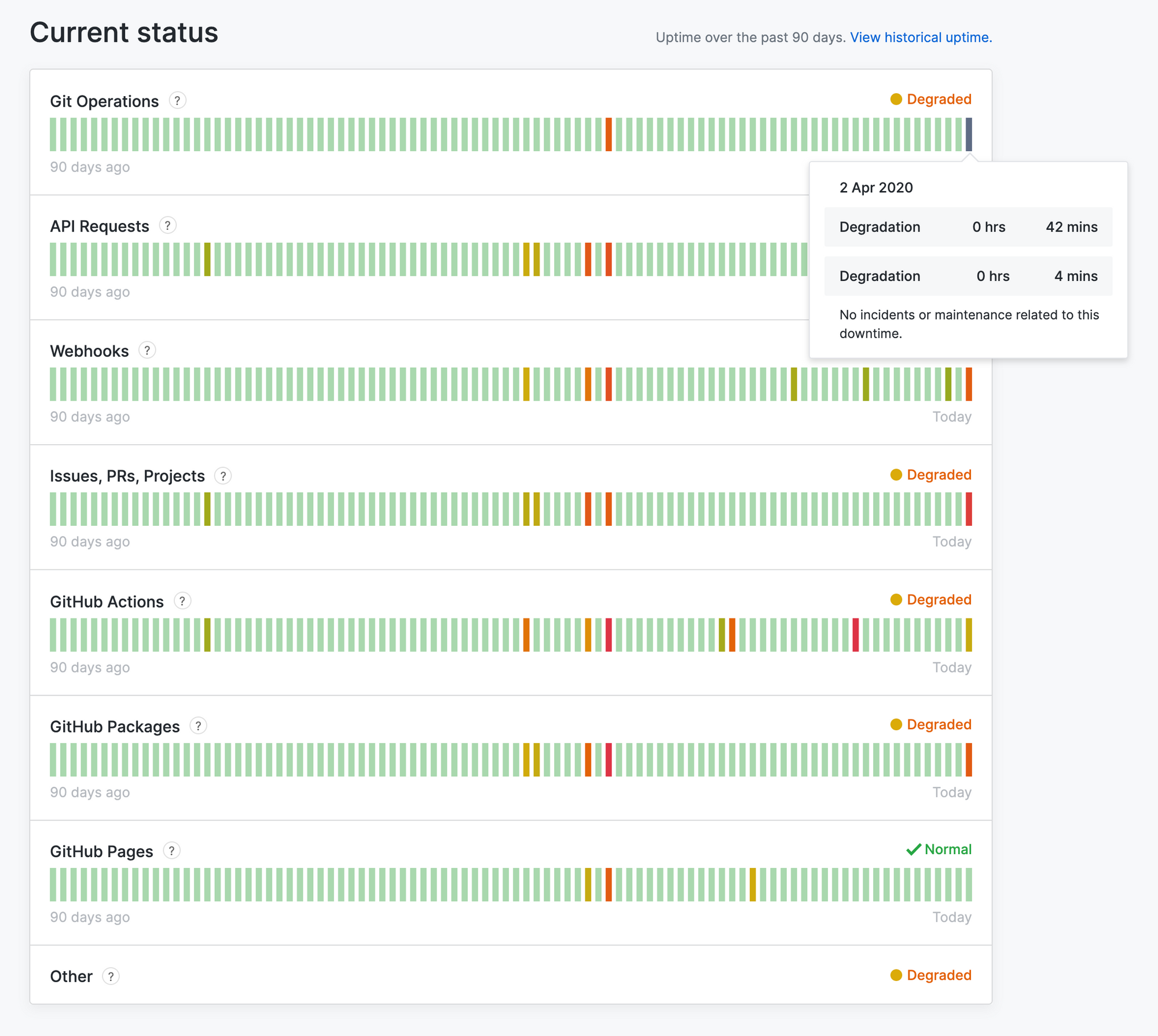The image size is (1158, 1036).
Task: Click the Today label under Webhooks timeline
Action: 952,417
